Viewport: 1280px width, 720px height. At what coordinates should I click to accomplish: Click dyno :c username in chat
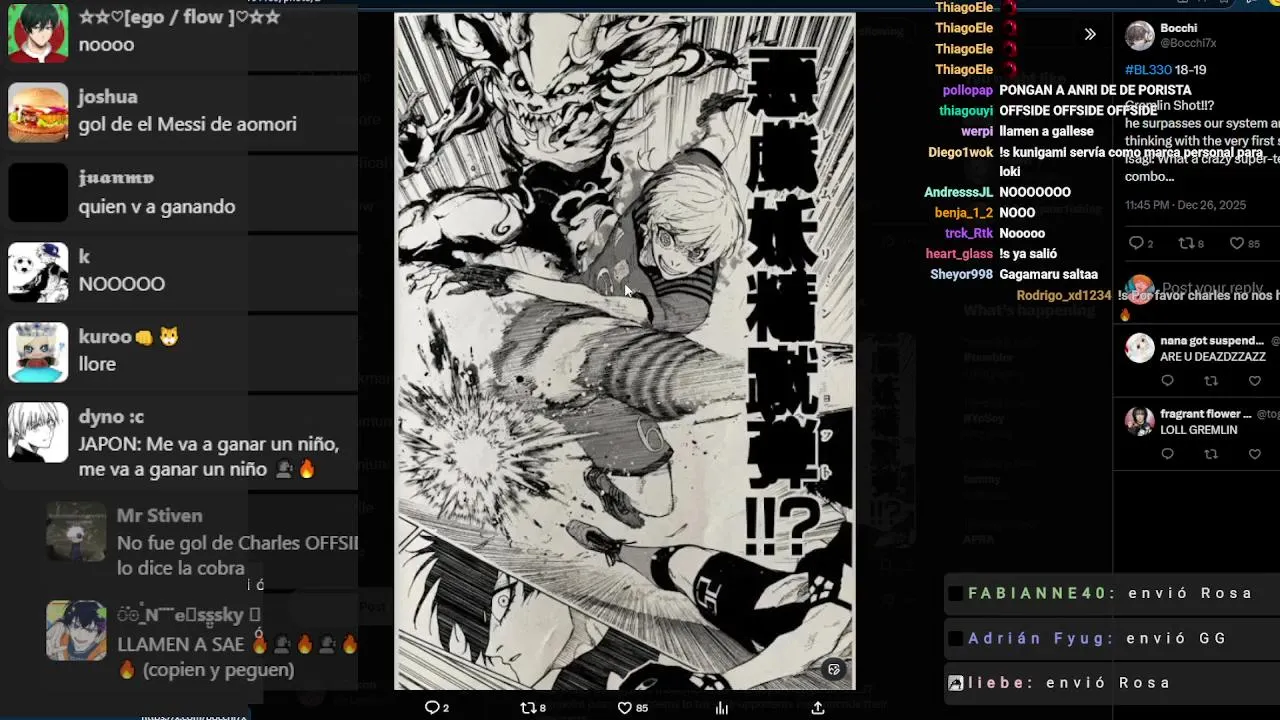click(110, 417)
